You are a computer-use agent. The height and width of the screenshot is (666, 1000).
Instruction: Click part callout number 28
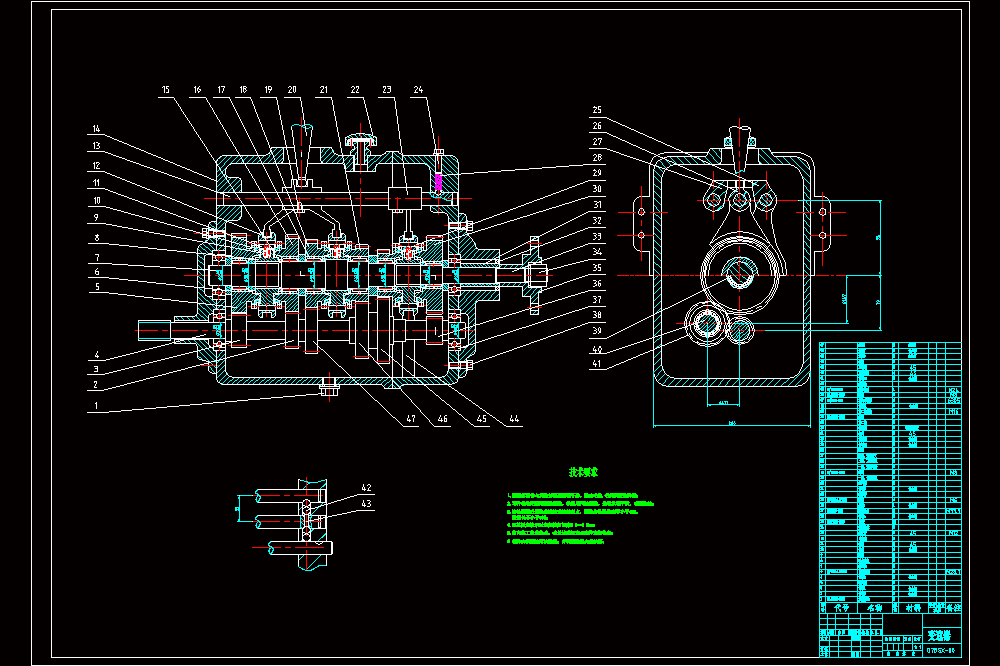(x=597, y=158)
